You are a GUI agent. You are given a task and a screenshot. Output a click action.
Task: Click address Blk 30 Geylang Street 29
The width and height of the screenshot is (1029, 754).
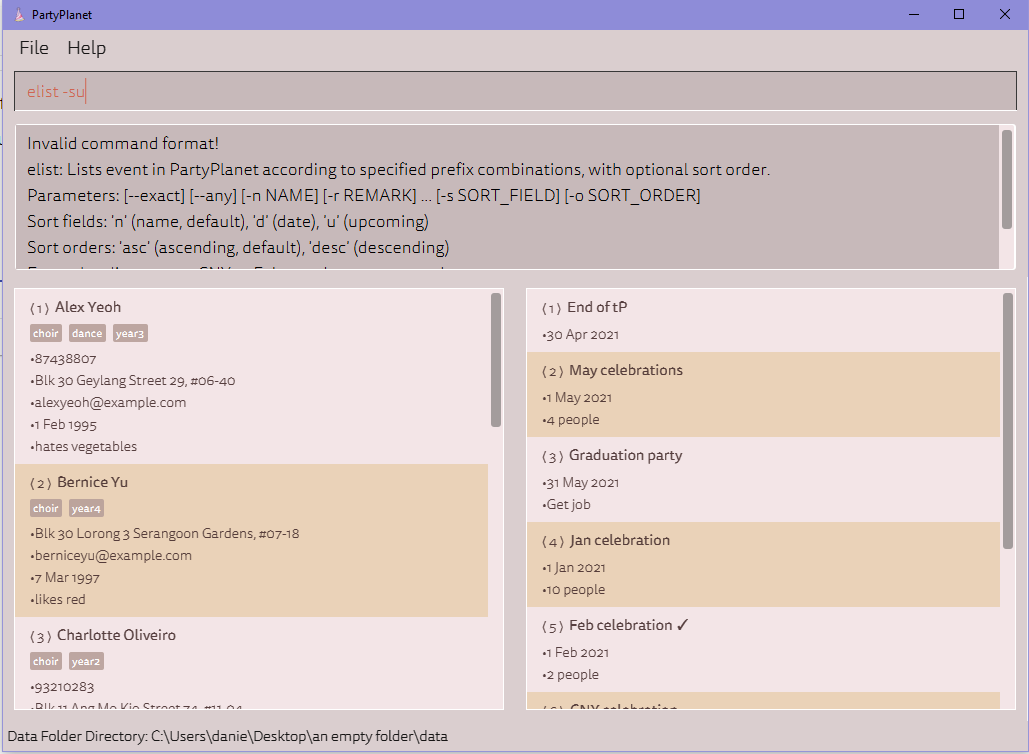pyautogui.click(x=133, y=381)
